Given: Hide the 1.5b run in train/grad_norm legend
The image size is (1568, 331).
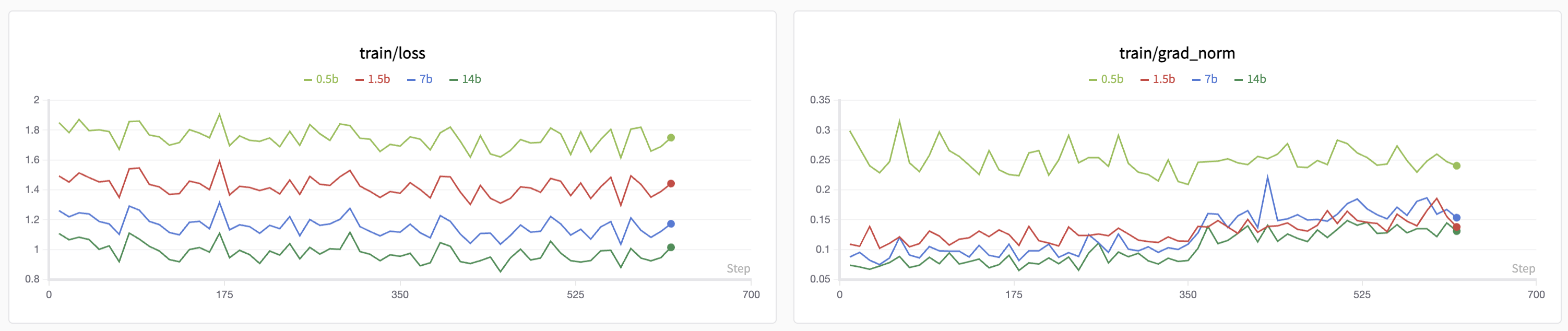Looking at the screenshot, I should pyautogui.click(x=1158, y=79).
